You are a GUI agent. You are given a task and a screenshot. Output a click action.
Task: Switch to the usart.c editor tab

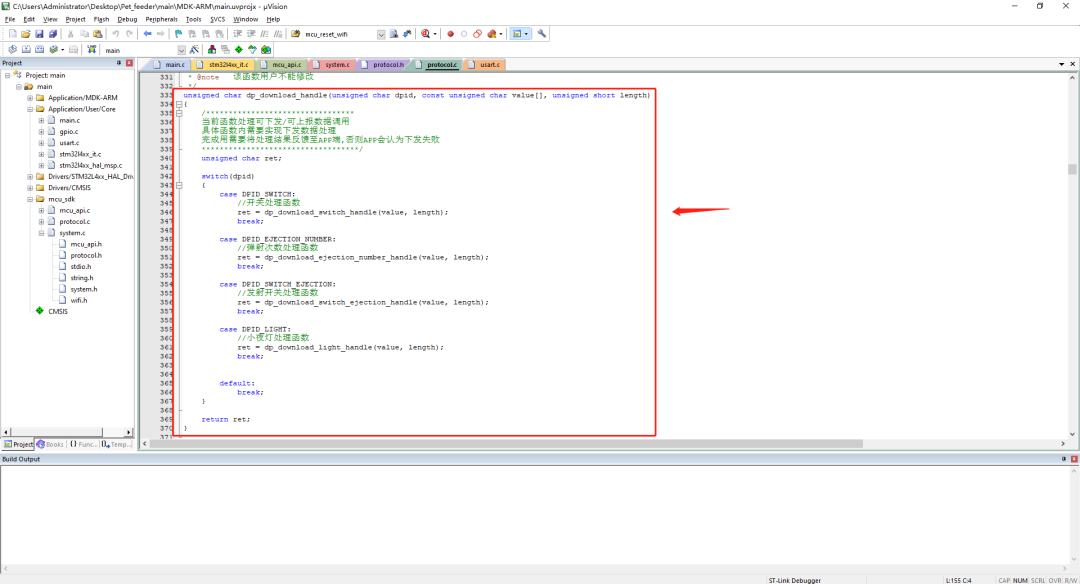coord(485,64)
